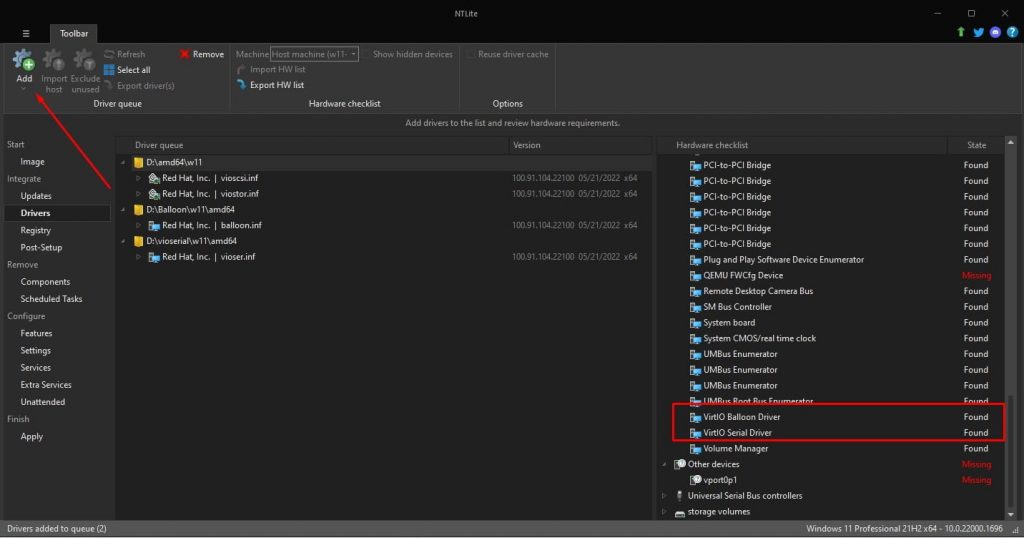Go to the Unattended settings page
Viewport: 1024px width, 538px height.
(x=43, y=402)
